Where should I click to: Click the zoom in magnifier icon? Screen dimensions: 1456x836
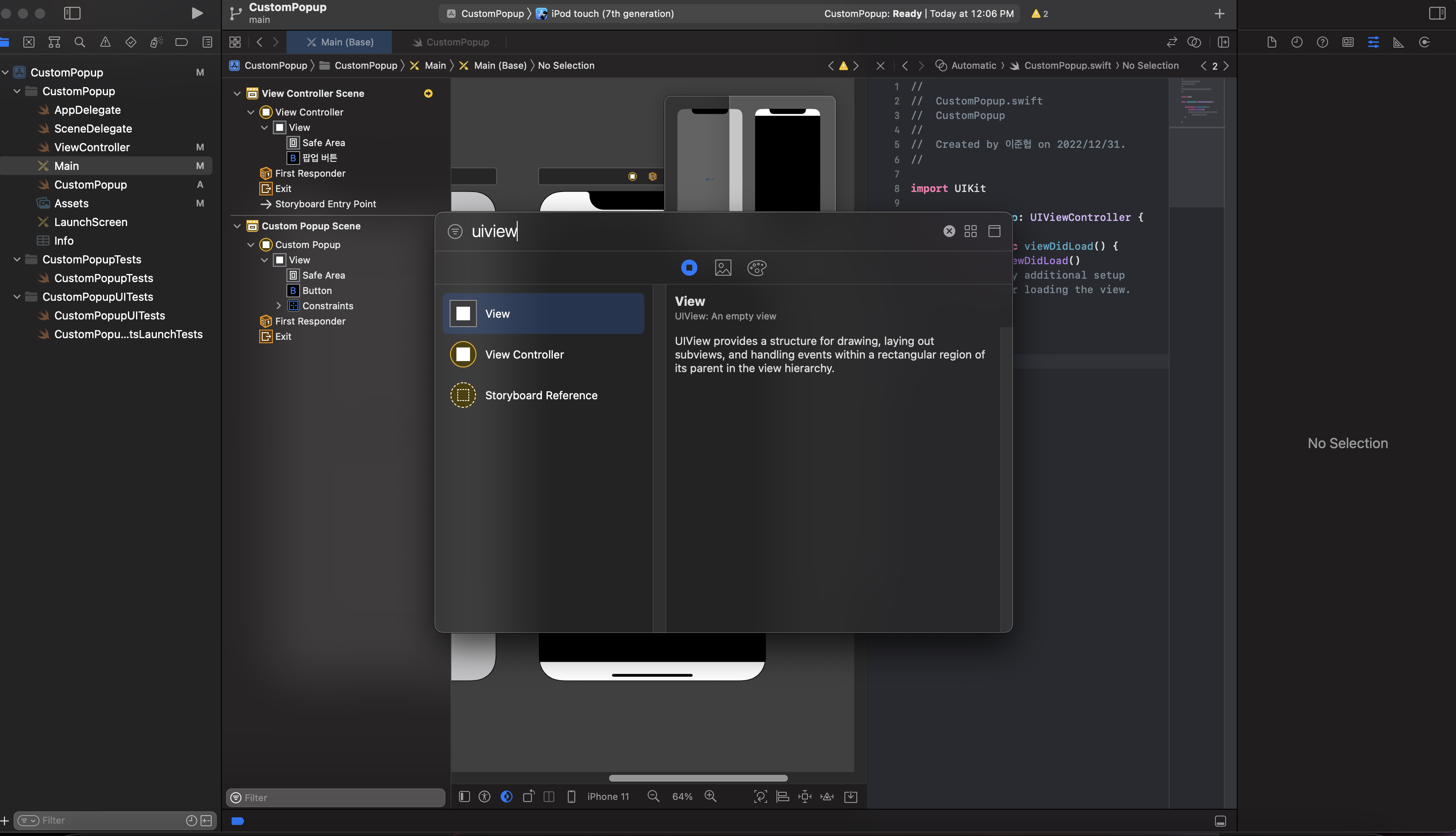pos(711,796)
